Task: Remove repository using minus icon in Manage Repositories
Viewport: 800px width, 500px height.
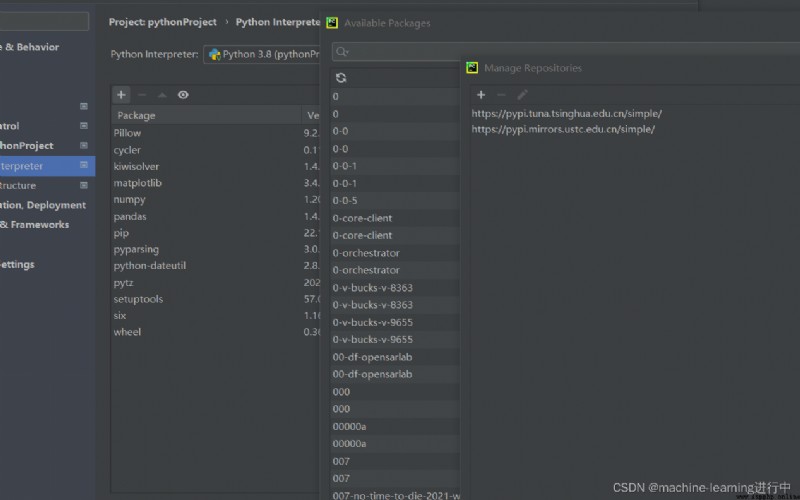Action: click(x=501, y=95)
